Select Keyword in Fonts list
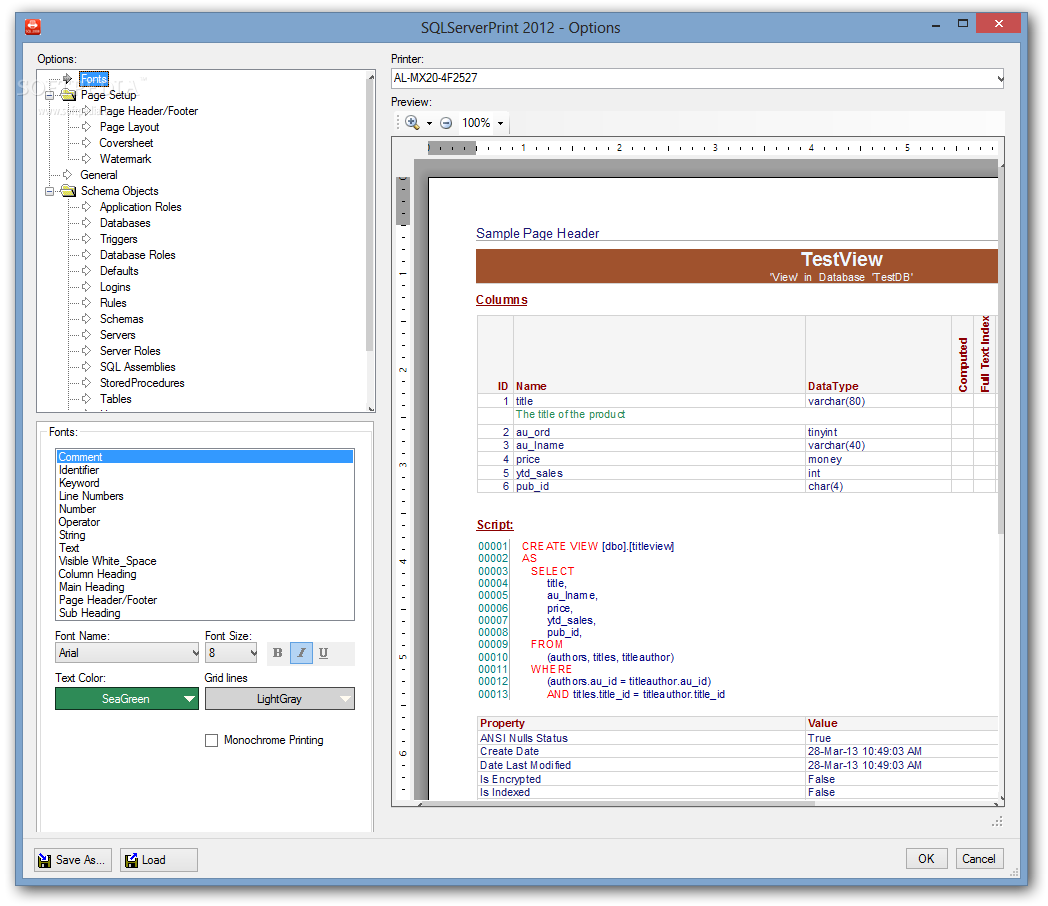Viewport: 1048px width, 906px height. click(205, 483)
